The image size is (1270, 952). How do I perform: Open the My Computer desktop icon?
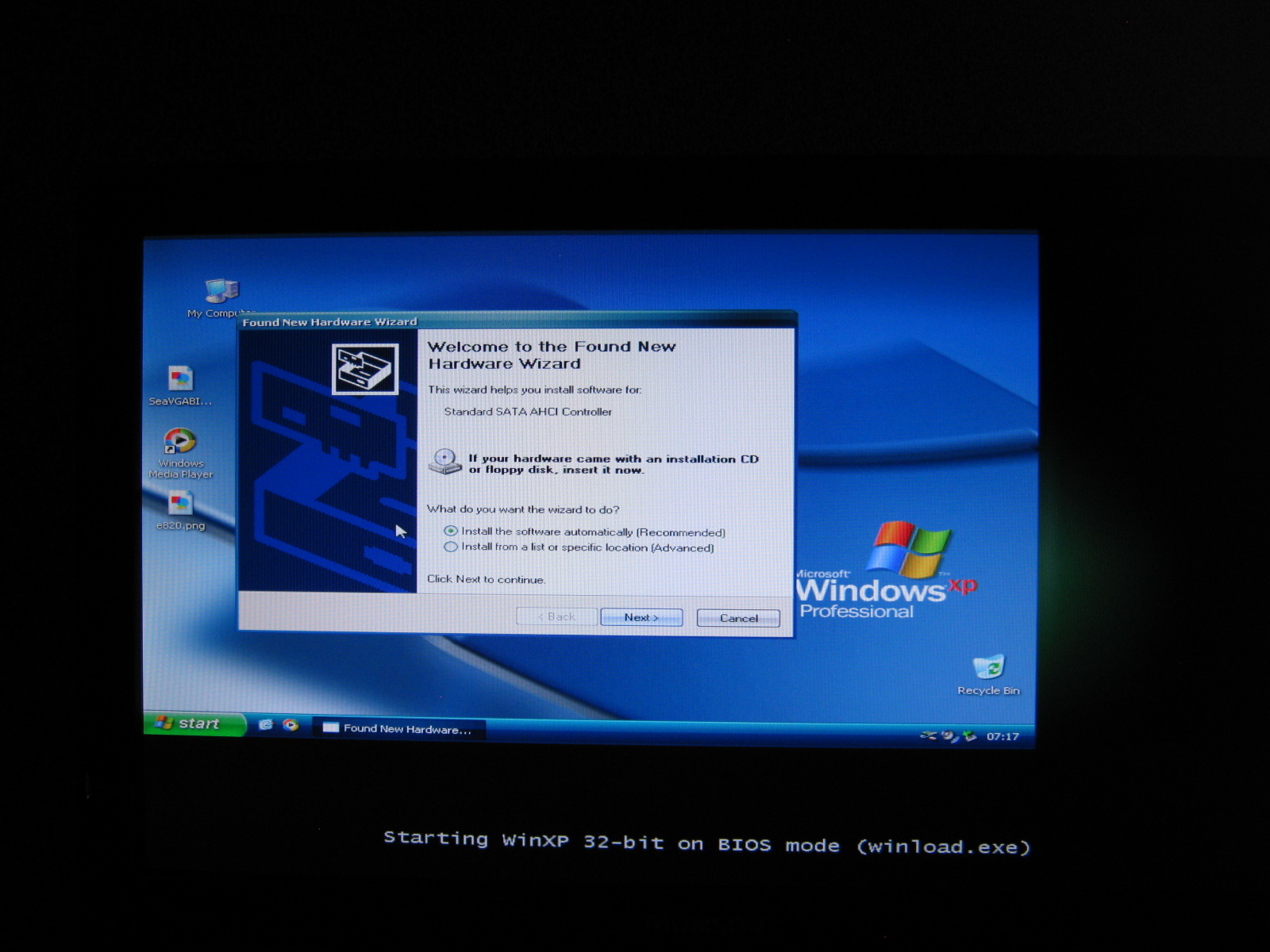click(221, 292)
